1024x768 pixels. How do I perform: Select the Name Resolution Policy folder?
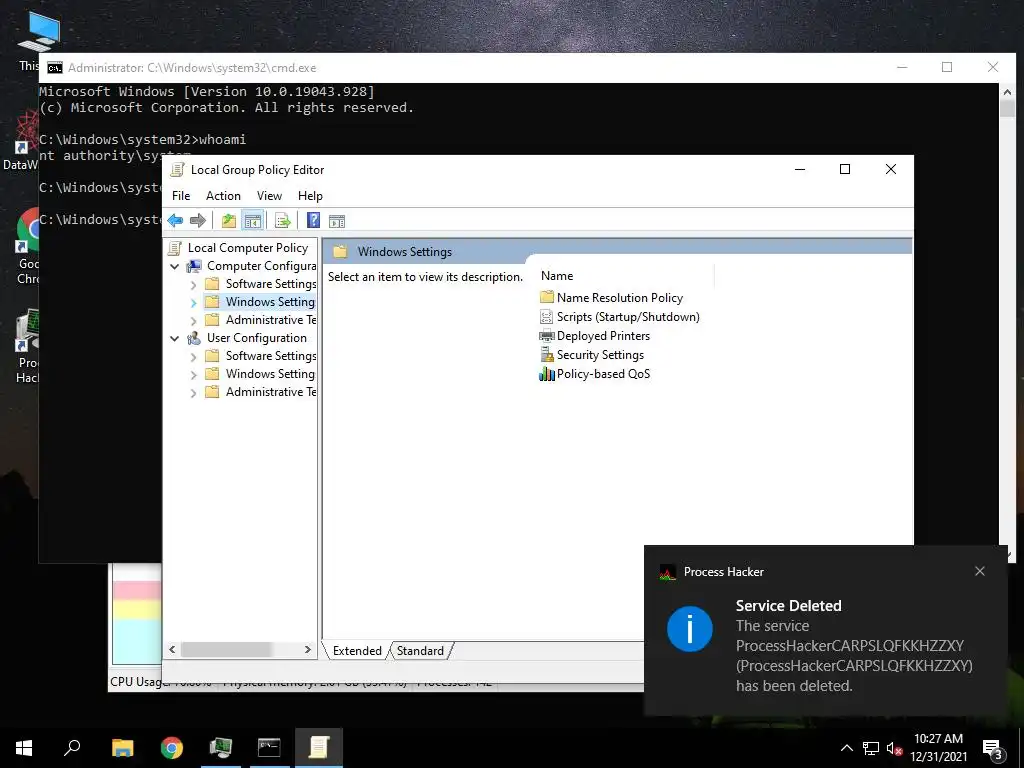click(611, 298)
